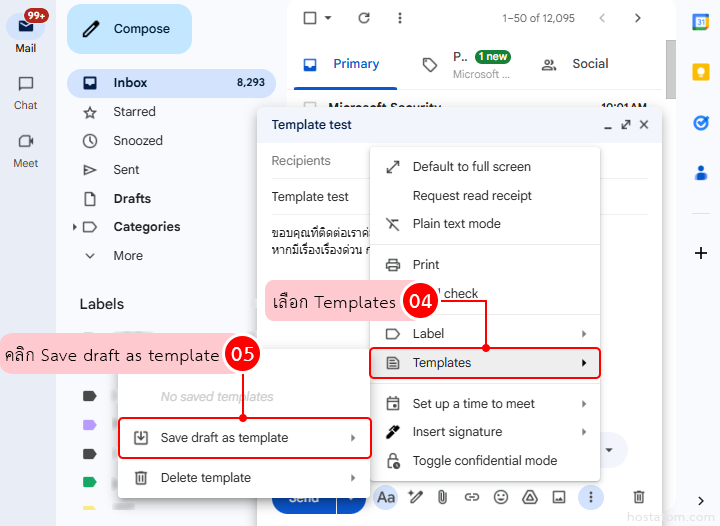This screenshot has height=526, width=720.
Task: Open the Label submenu
Action: (485, 334)
